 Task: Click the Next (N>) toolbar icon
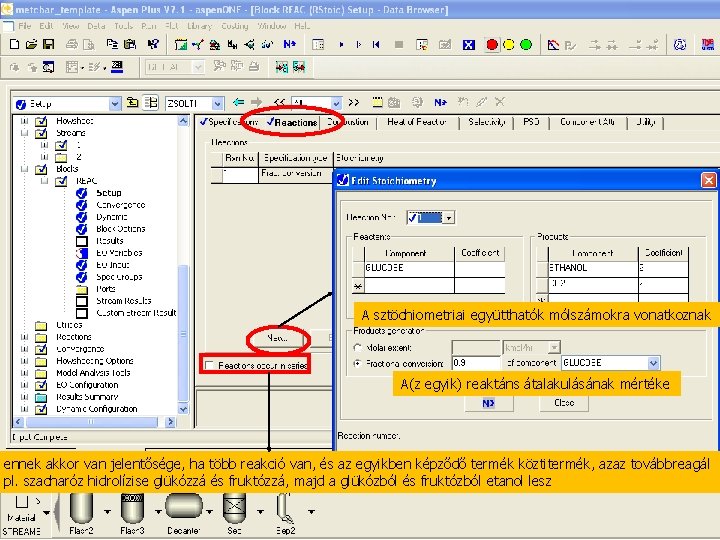coord(290,45)
